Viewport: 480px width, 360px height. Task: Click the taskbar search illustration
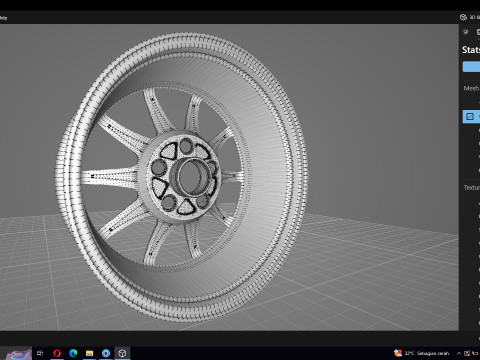pyautogui.click(x=18, y=353)
